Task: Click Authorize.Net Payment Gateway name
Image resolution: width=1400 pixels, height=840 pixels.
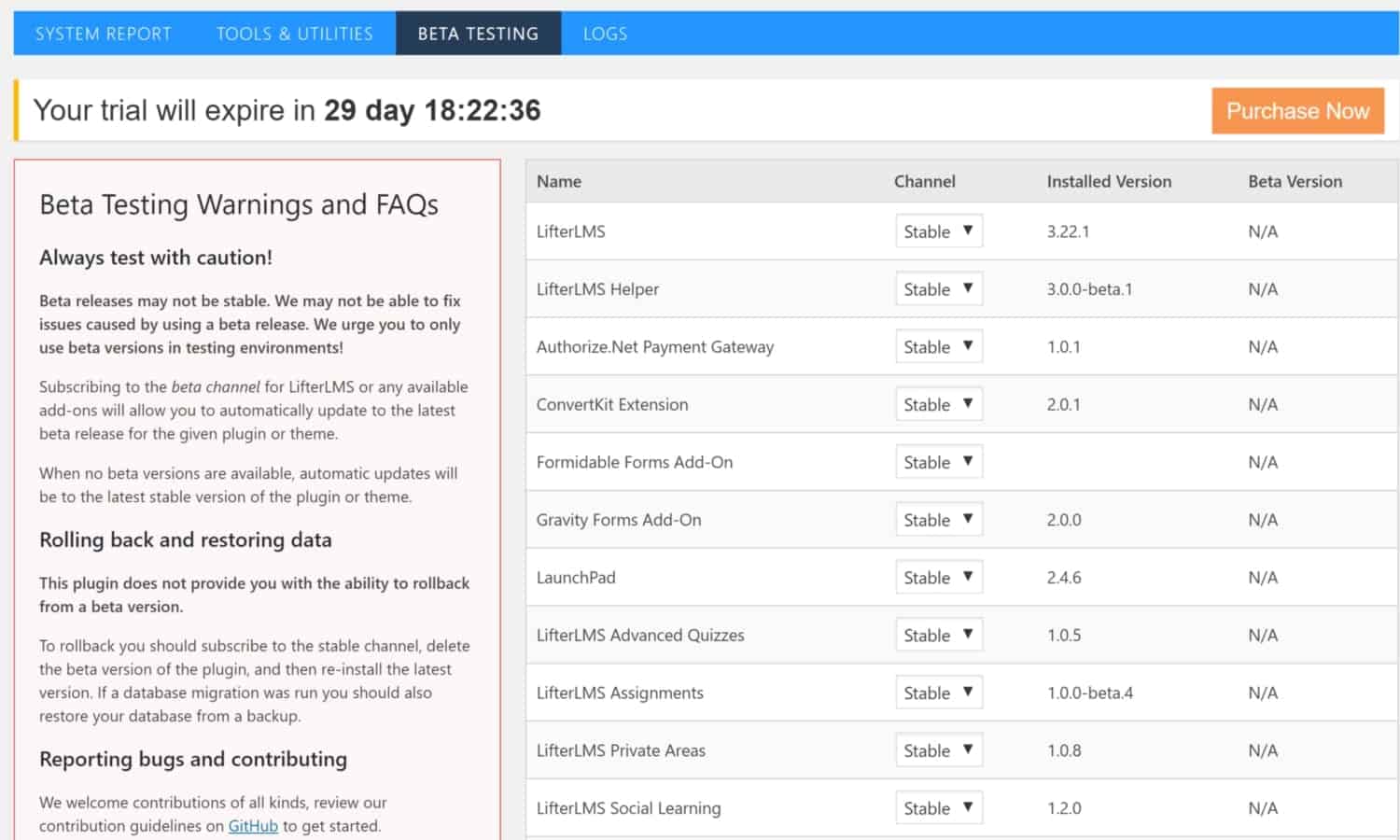Action: [x=655, y=347]
